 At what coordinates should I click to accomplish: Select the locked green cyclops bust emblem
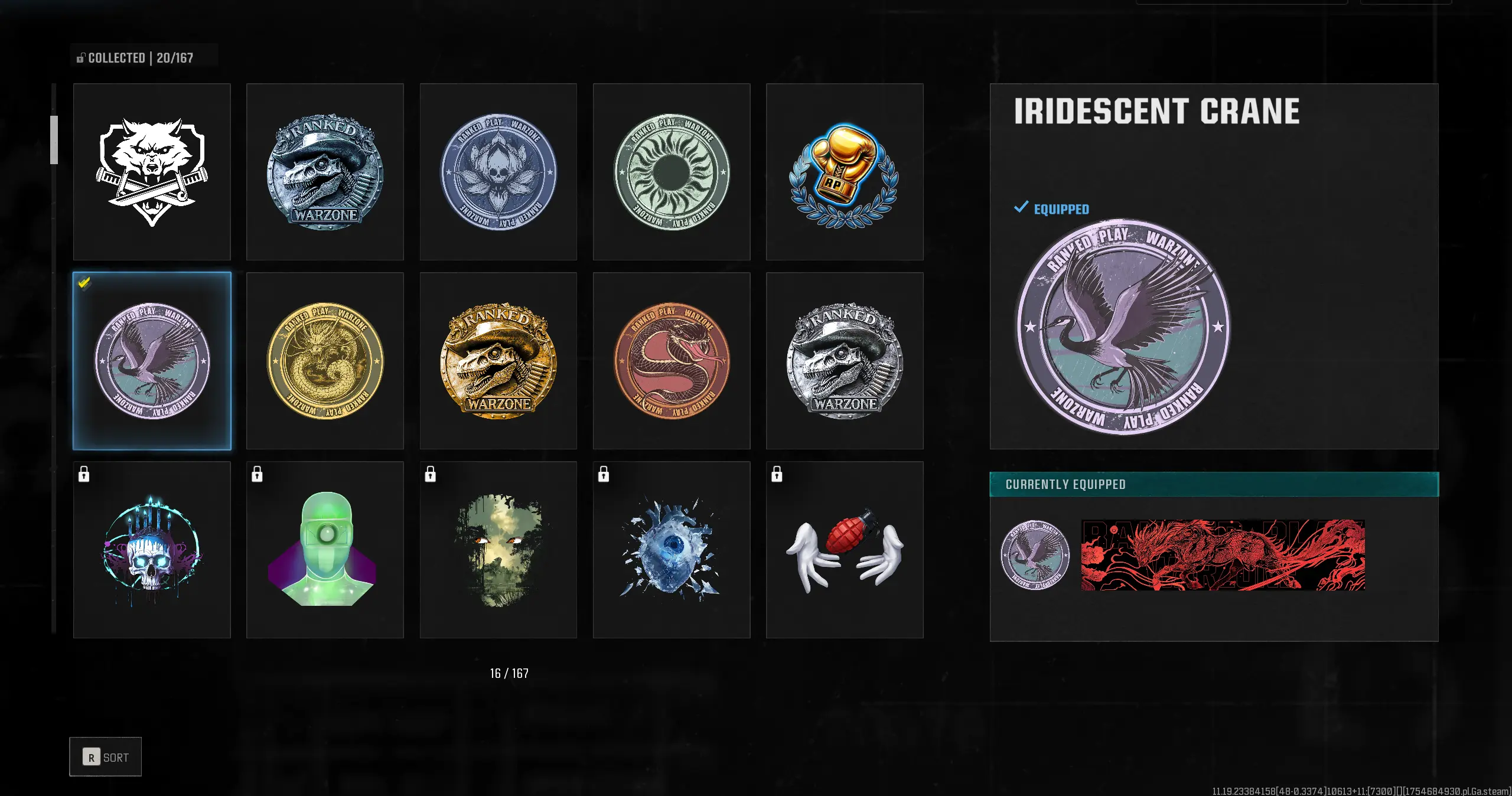click(325, 550)
